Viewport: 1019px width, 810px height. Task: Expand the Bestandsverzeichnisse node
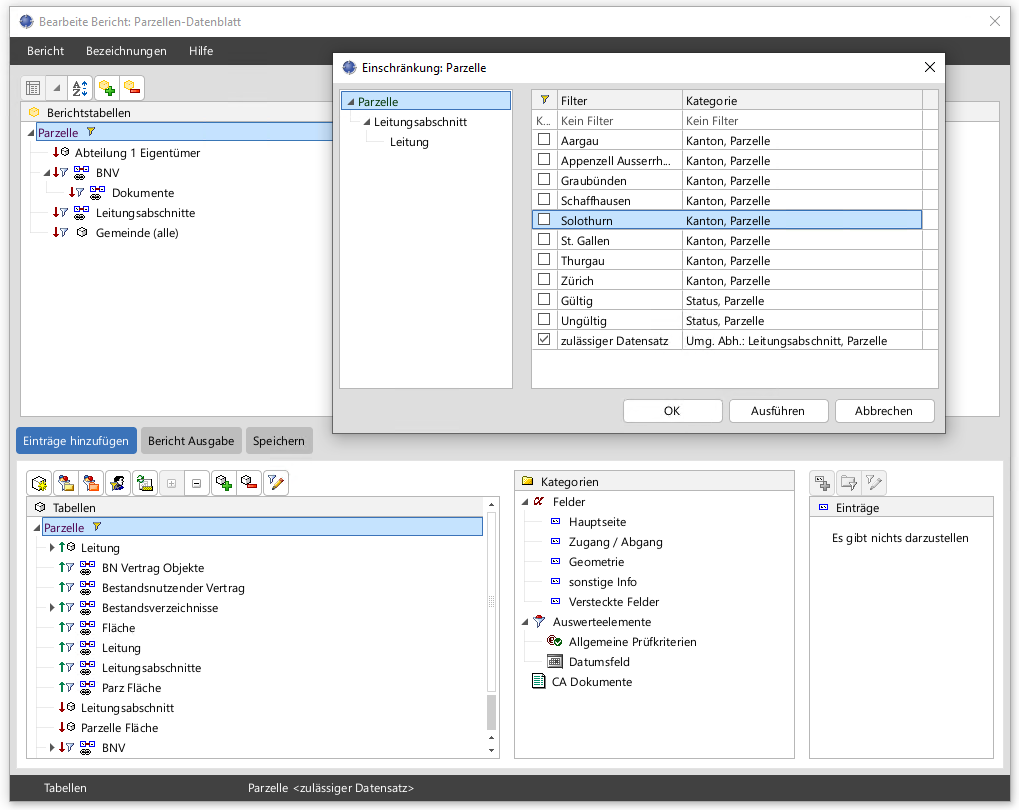(52, 607)
